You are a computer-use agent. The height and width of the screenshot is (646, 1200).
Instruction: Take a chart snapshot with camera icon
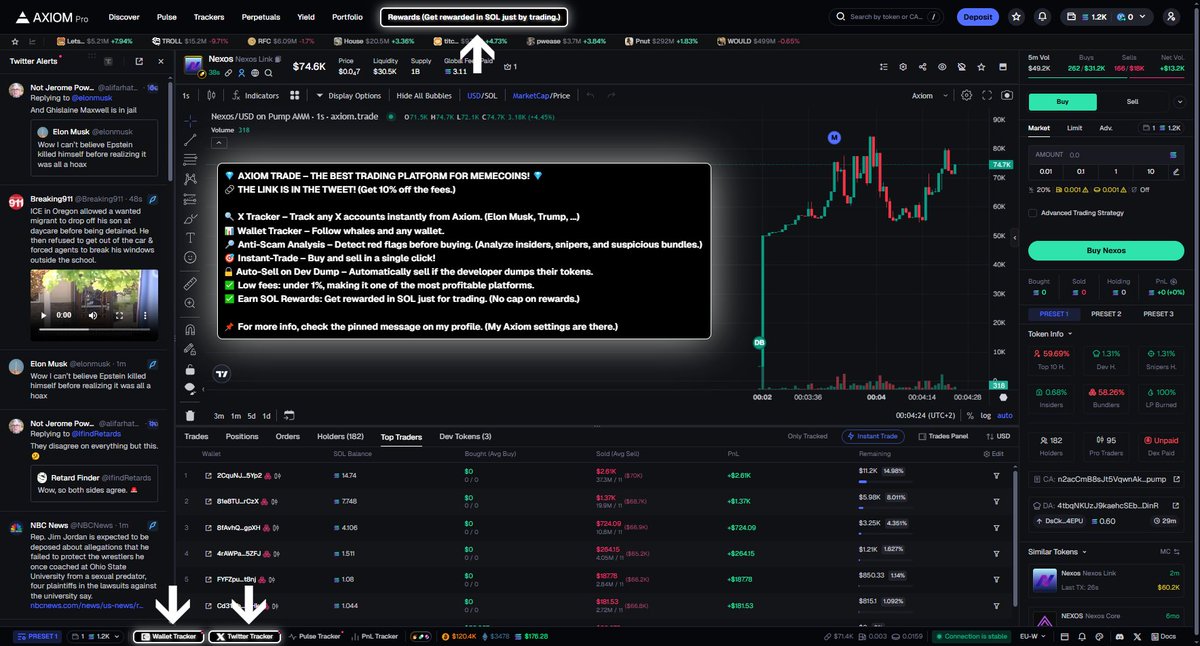(x=1006, y=96)
